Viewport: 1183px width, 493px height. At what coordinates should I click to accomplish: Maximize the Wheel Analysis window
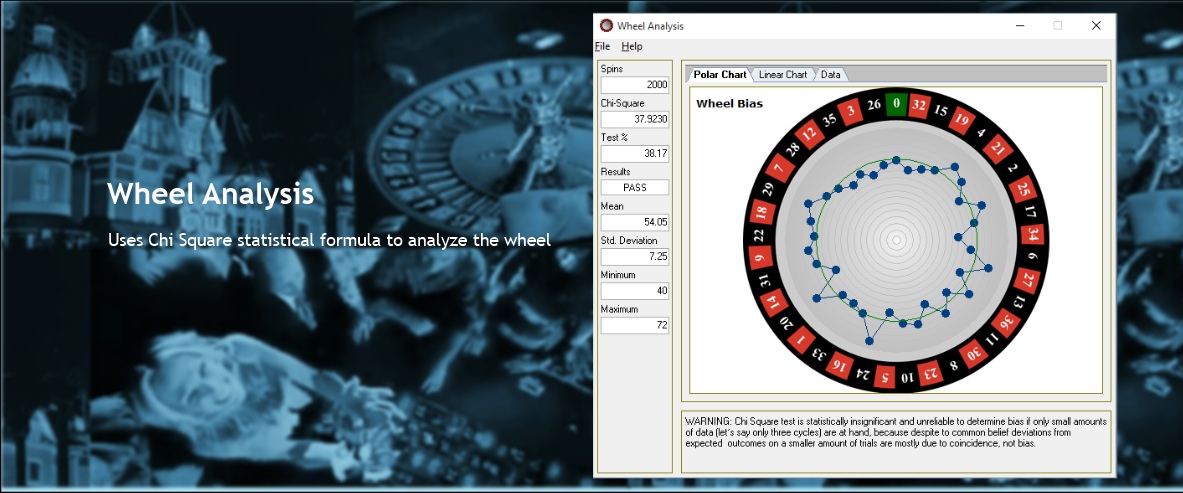click(x=1057, y=26)
